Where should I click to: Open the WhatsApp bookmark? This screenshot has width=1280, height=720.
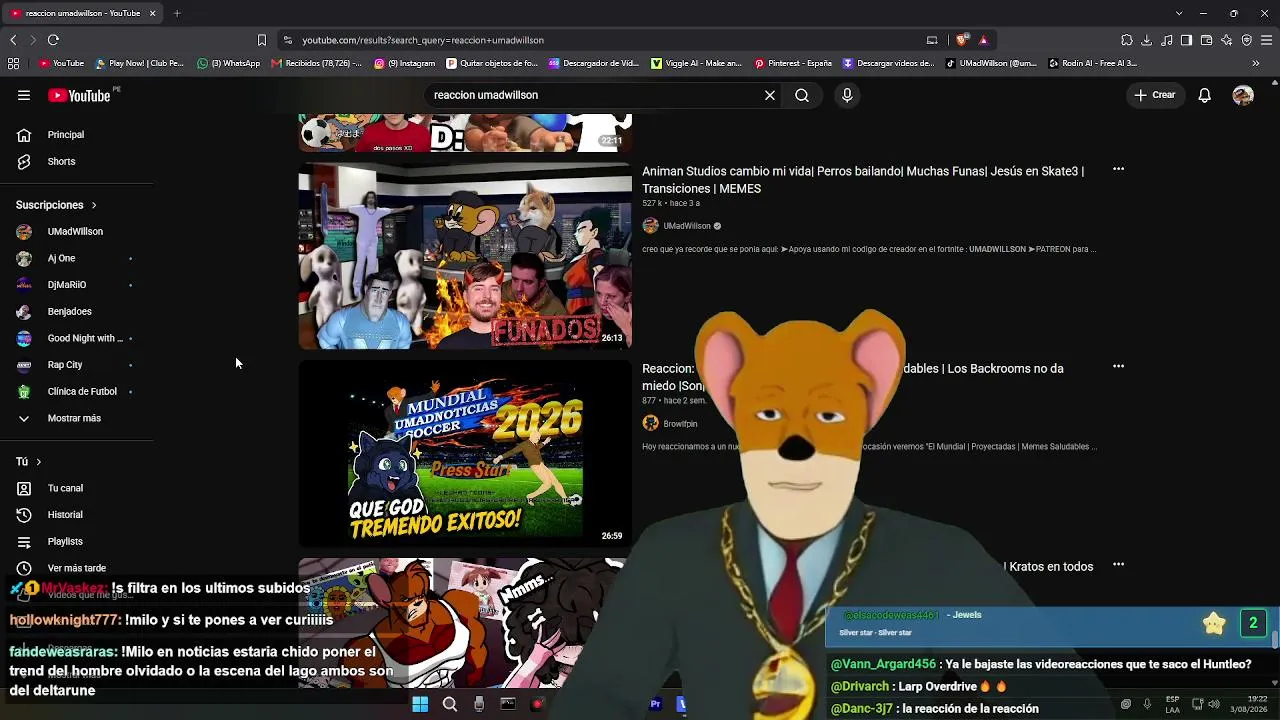[x=229, y=63]
